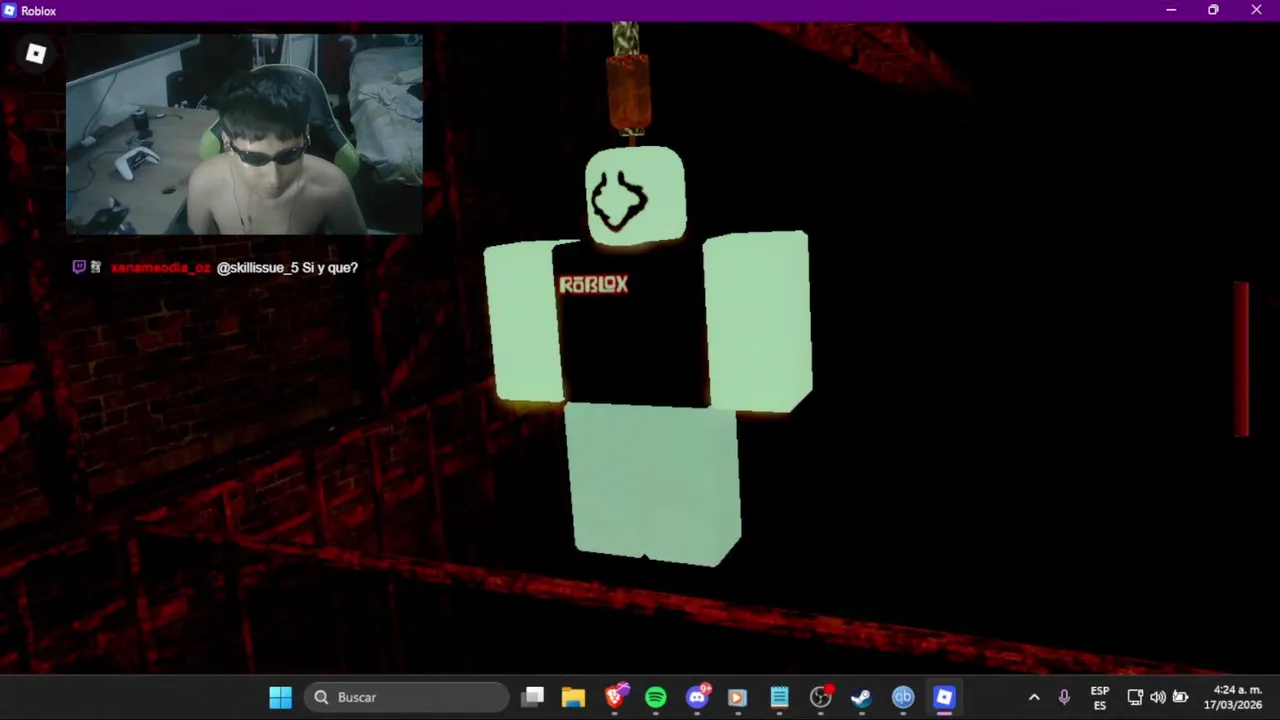Open the Windows Start menu
Image resolution: width=1280 pixels, height=720 pixels.
click(x=281, y=697)
